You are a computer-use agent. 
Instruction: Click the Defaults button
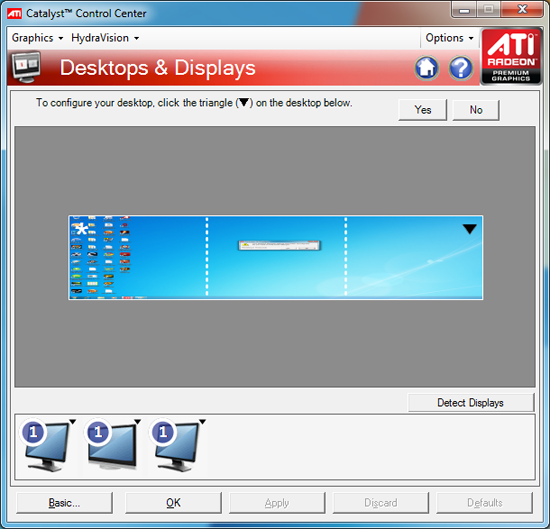tap(484, 503)
